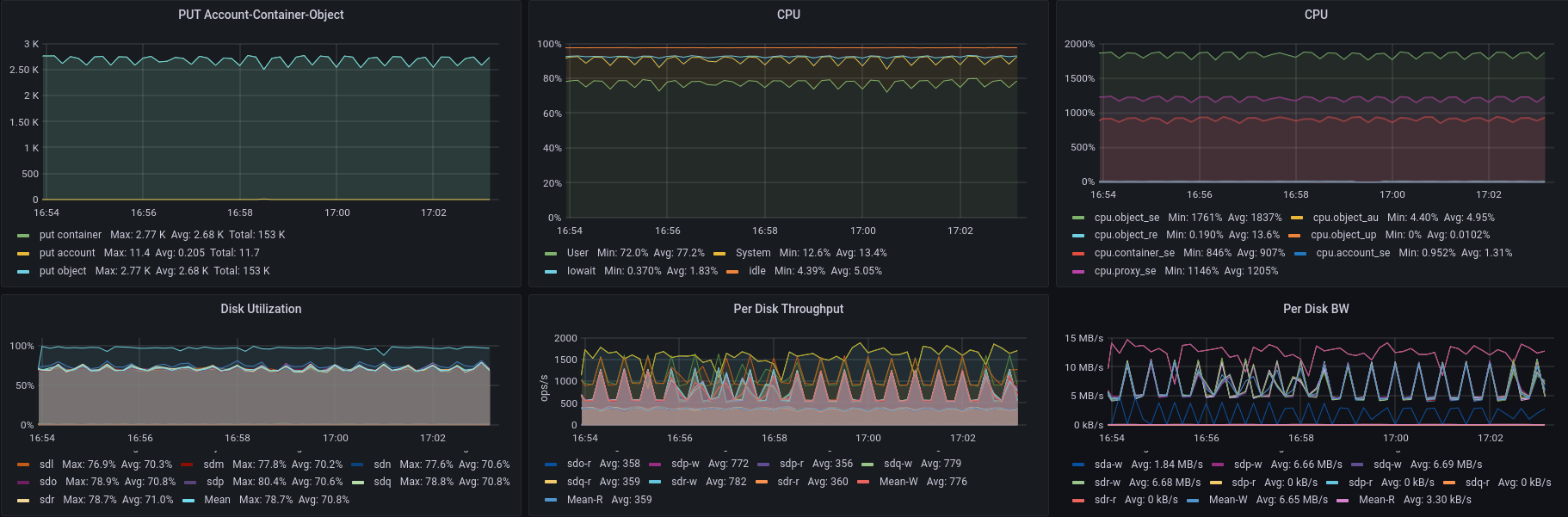
Task: Click the Per Disk BW panel title
Action: click(x=1315, y=309)
